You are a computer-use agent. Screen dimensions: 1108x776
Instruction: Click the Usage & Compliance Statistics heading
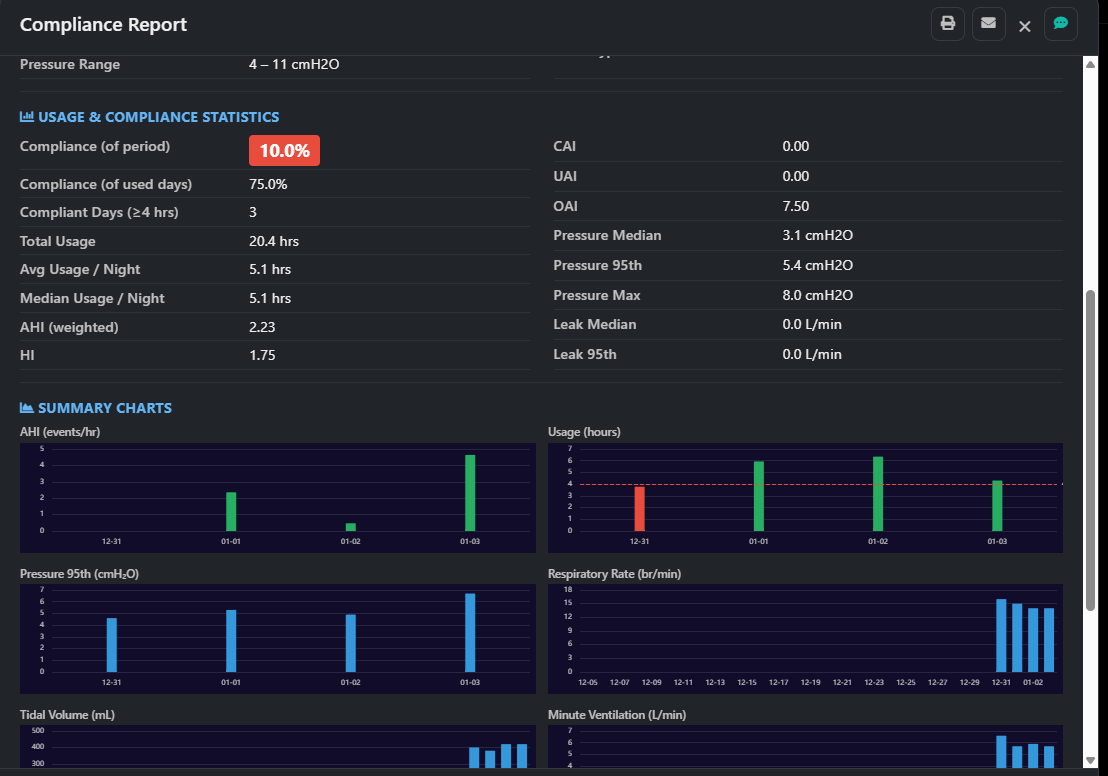(158, 117)
